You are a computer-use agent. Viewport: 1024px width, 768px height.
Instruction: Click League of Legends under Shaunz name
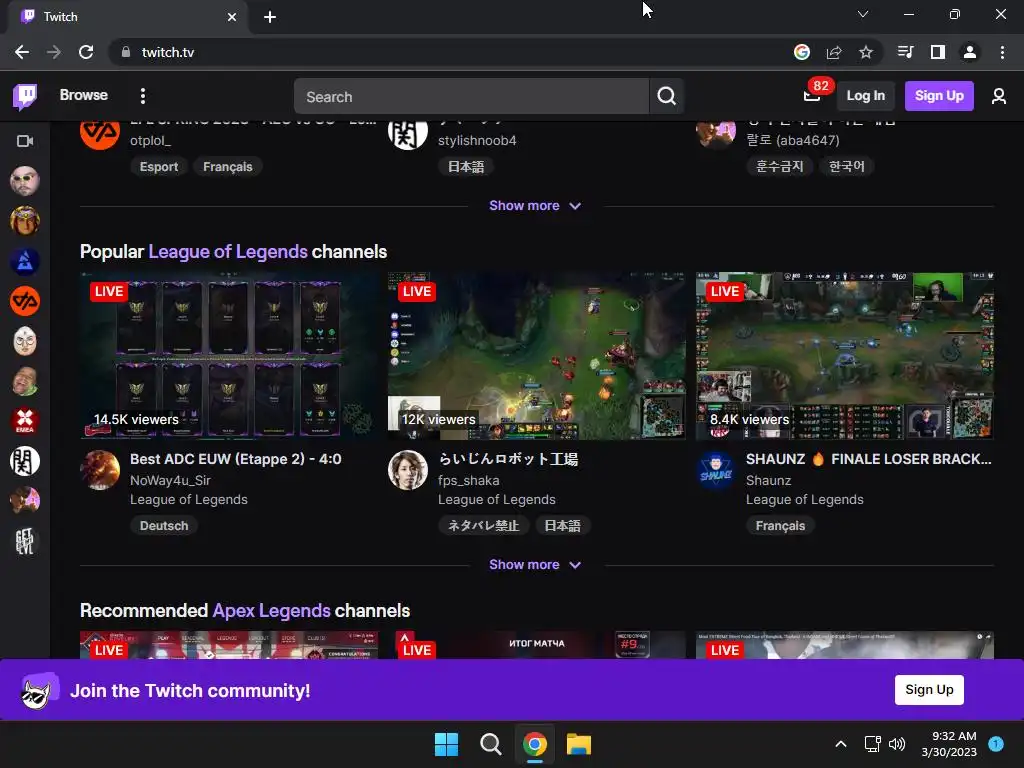[805, 500]
